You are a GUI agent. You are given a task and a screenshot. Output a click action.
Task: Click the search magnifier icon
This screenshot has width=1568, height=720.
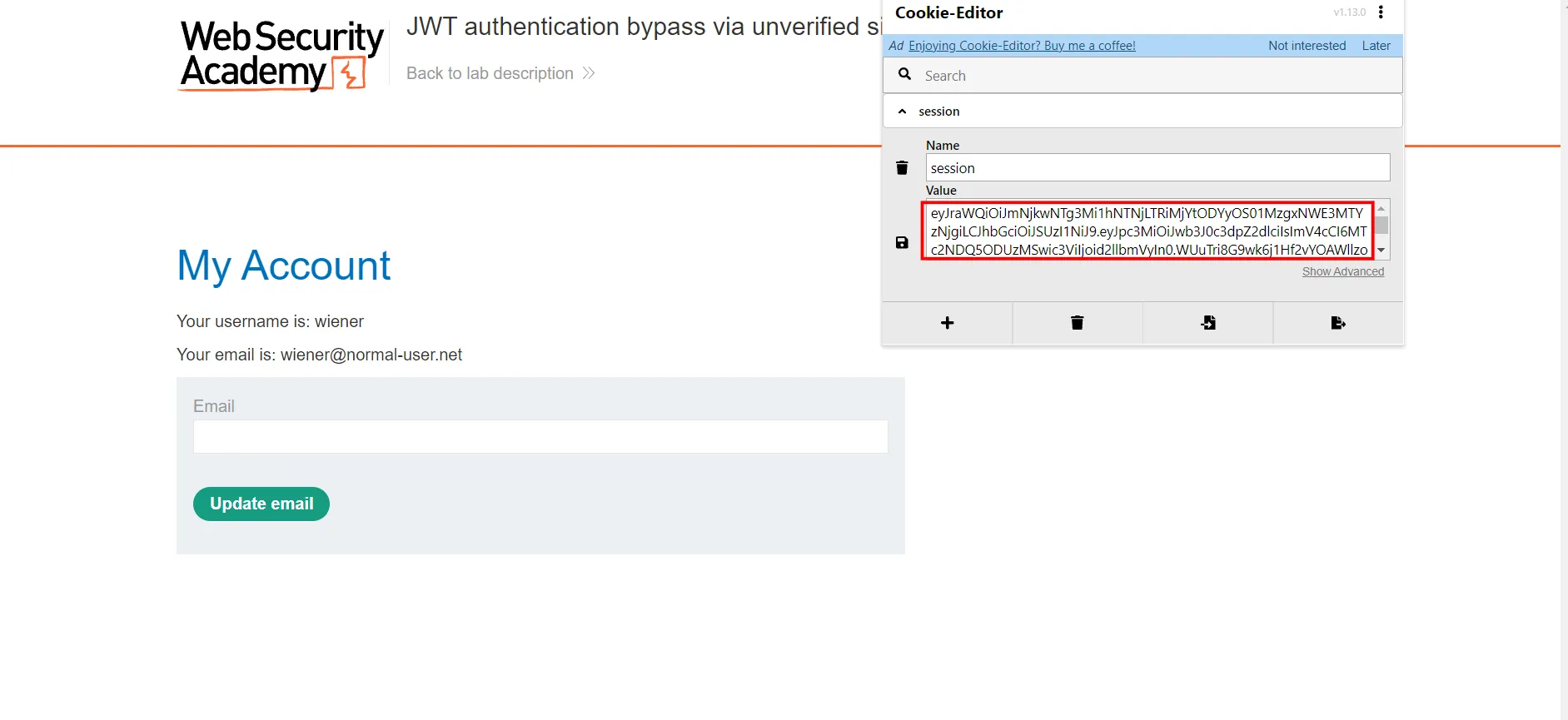click(x=904, y=75)
